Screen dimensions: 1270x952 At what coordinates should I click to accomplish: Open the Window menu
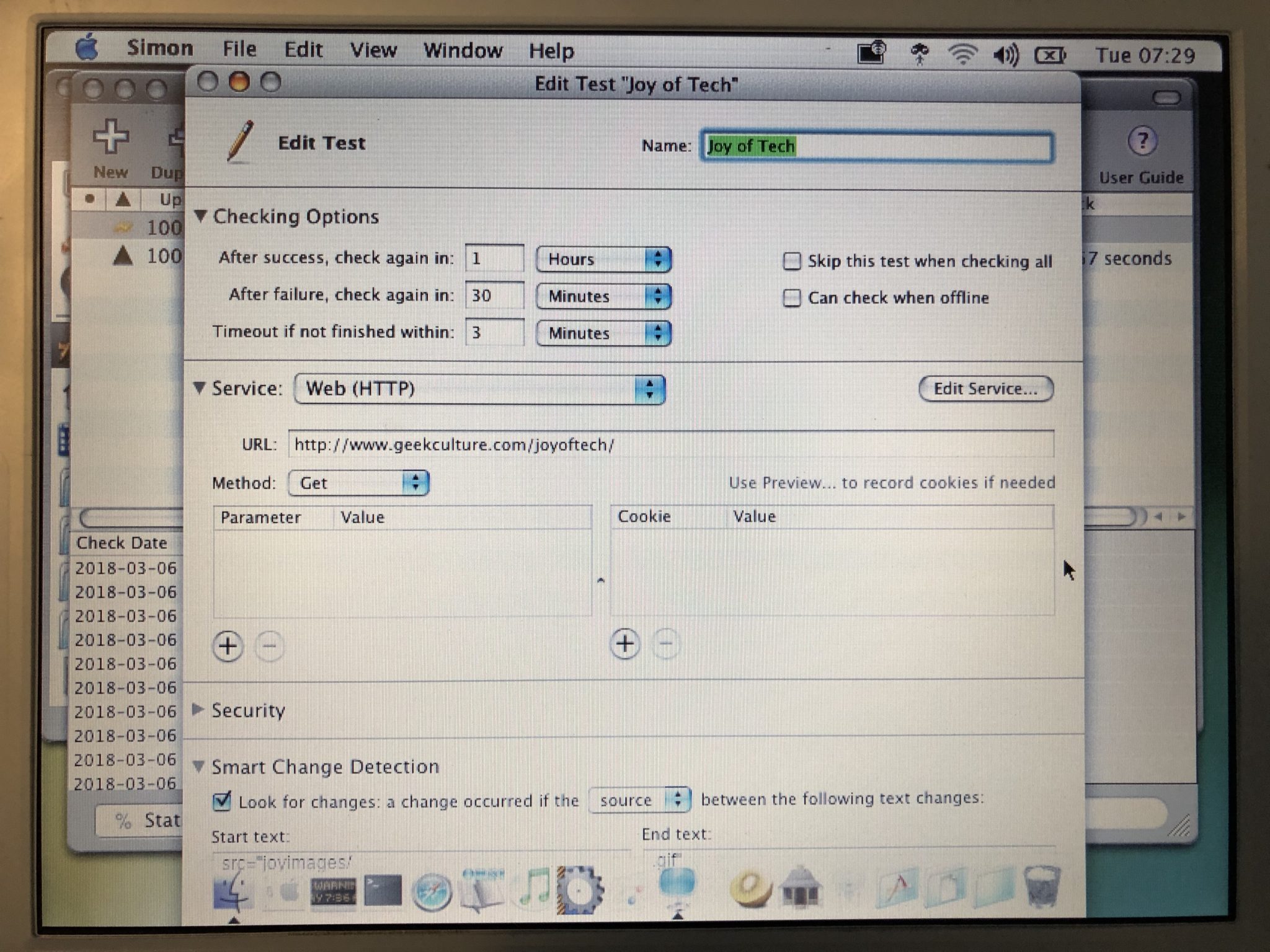(463, 50)
